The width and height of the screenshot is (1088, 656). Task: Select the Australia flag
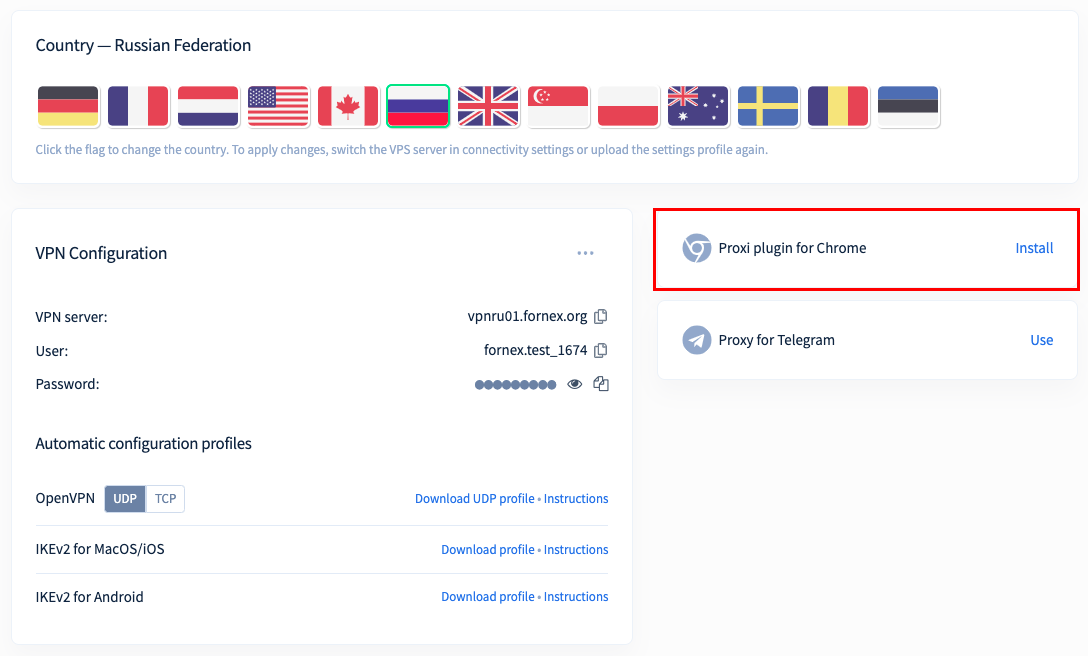click(x=698, y=106)
